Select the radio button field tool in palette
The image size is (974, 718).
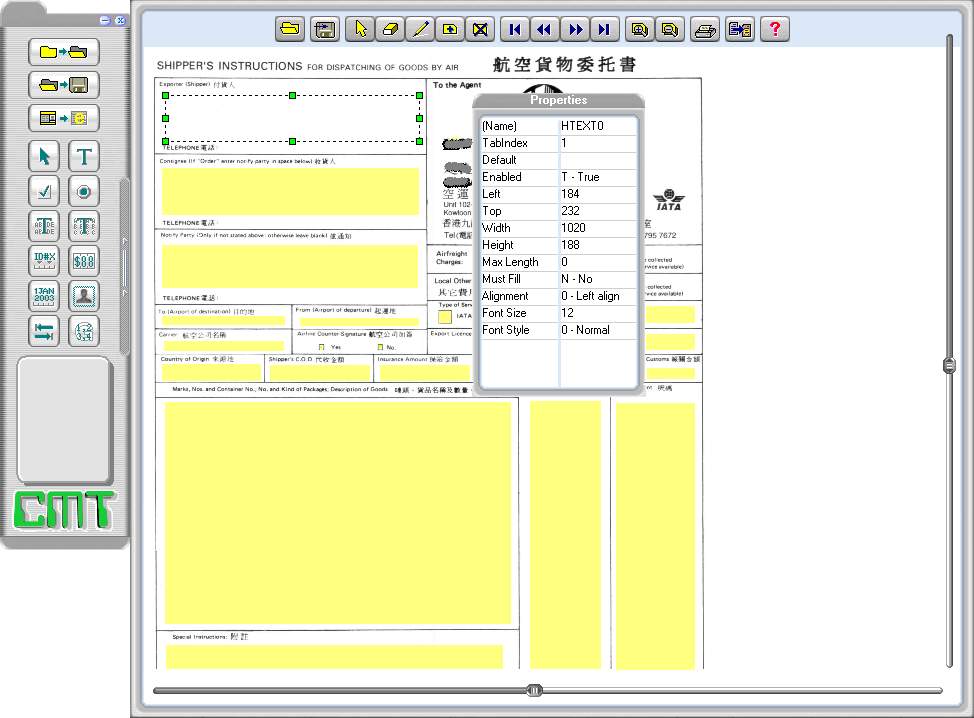pos(84,191)
